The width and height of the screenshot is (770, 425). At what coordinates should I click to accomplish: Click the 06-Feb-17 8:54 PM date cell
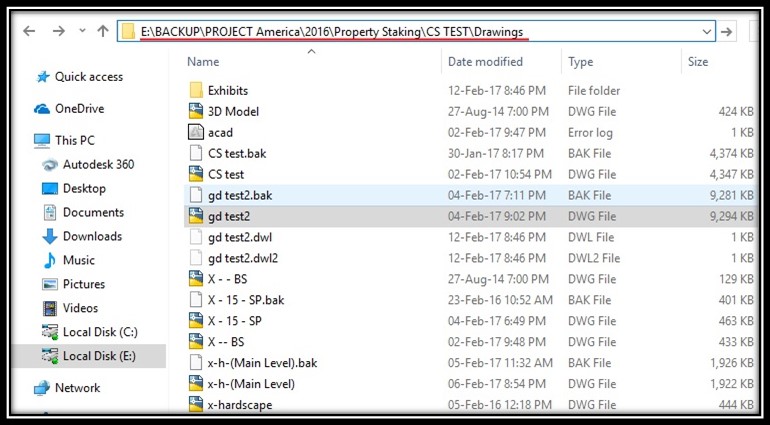tap(496, 384)
